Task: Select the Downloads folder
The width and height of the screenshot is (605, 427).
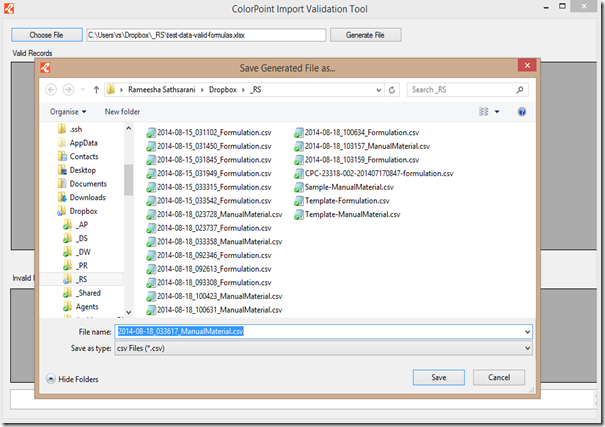Action: [81, 197]
